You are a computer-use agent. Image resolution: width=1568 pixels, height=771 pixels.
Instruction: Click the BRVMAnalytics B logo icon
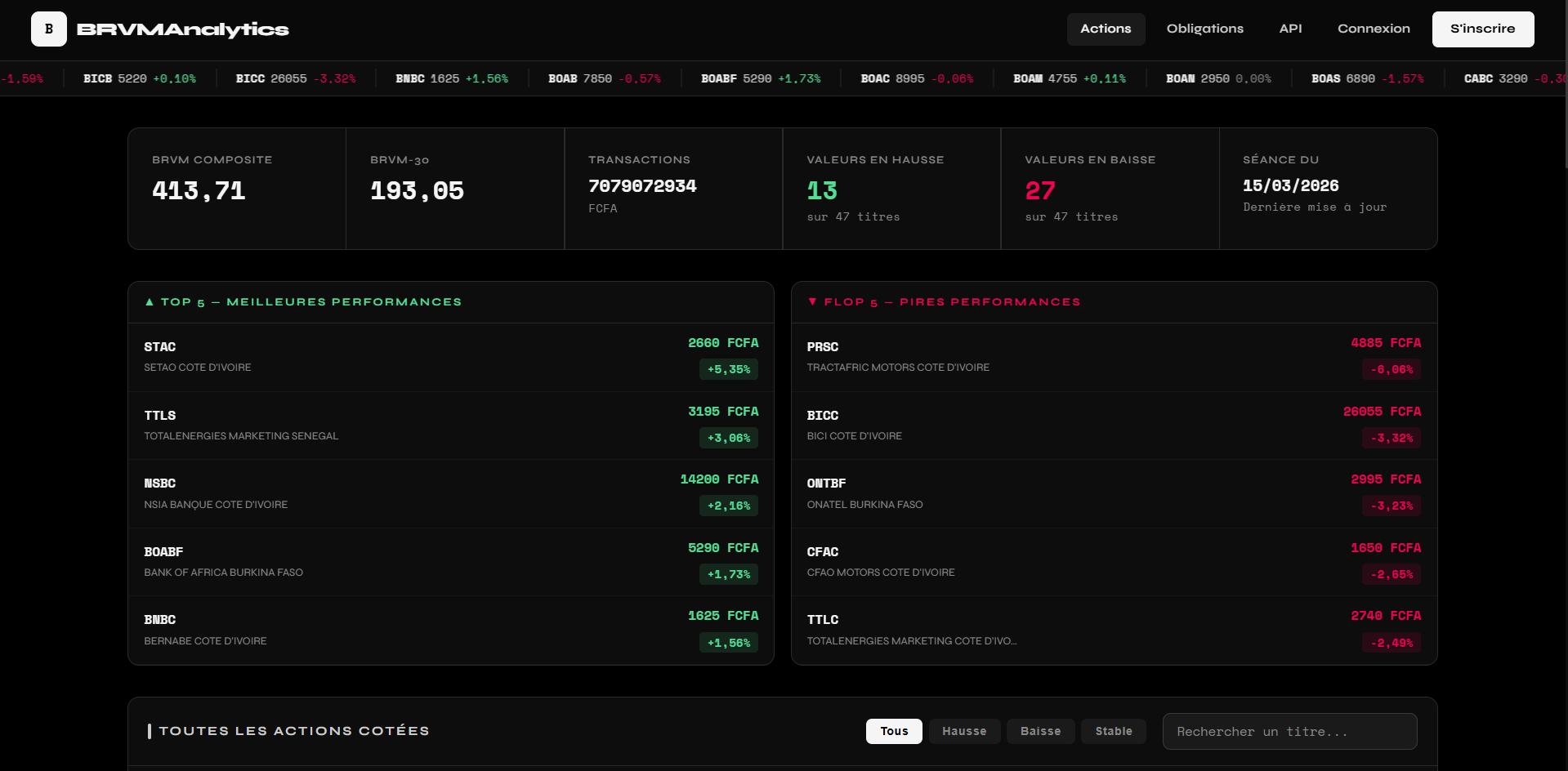click(x=49, y=29)
